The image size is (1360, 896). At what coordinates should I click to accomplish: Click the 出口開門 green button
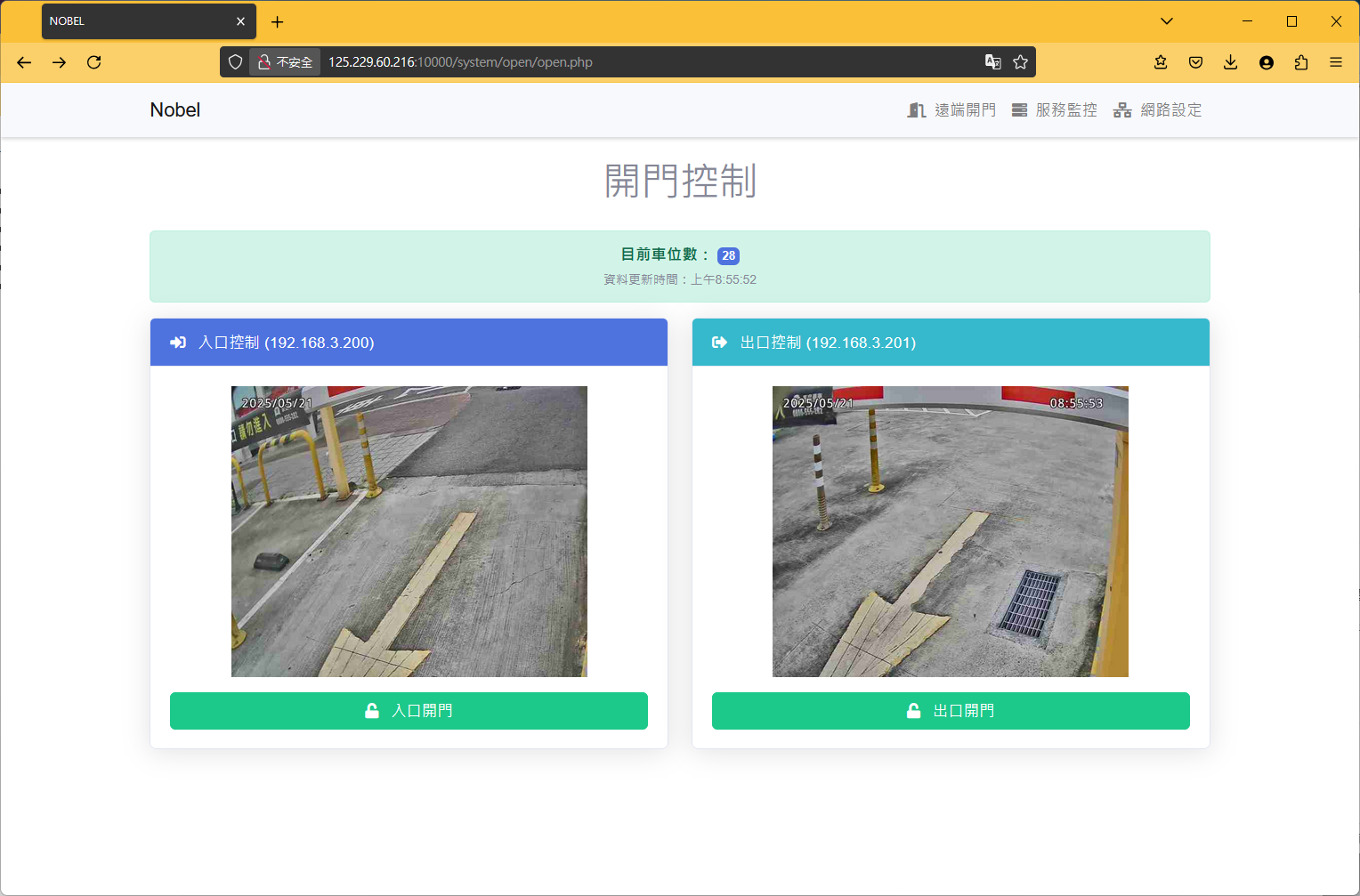(951, 711)
